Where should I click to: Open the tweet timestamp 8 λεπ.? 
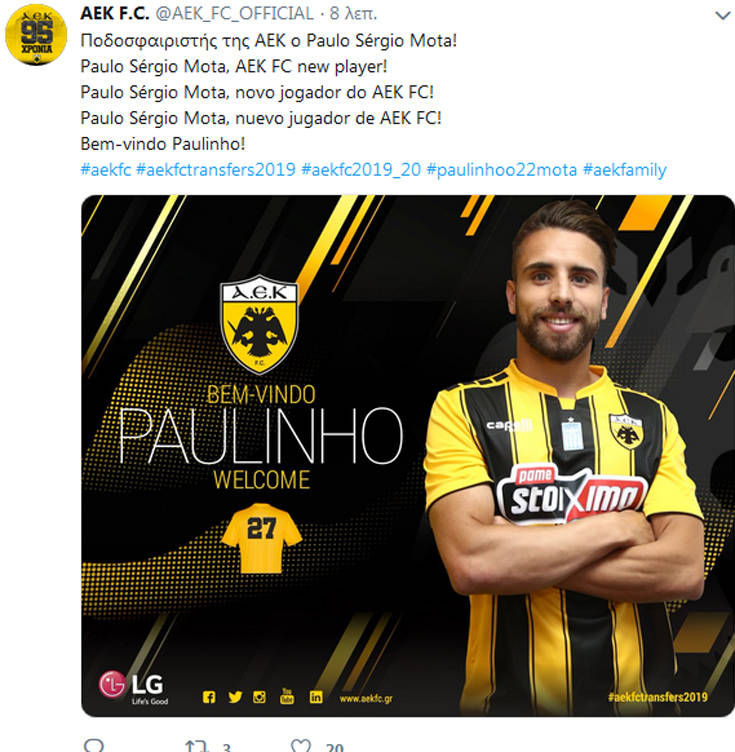point(353,14)
